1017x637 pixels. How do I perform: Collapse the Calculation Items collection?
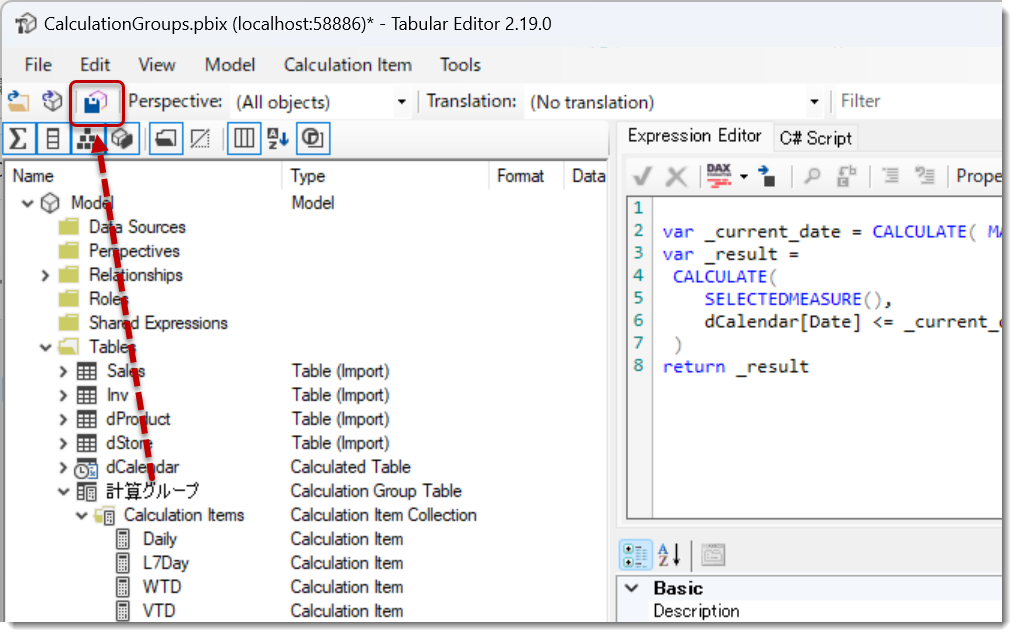pos(81,516)
